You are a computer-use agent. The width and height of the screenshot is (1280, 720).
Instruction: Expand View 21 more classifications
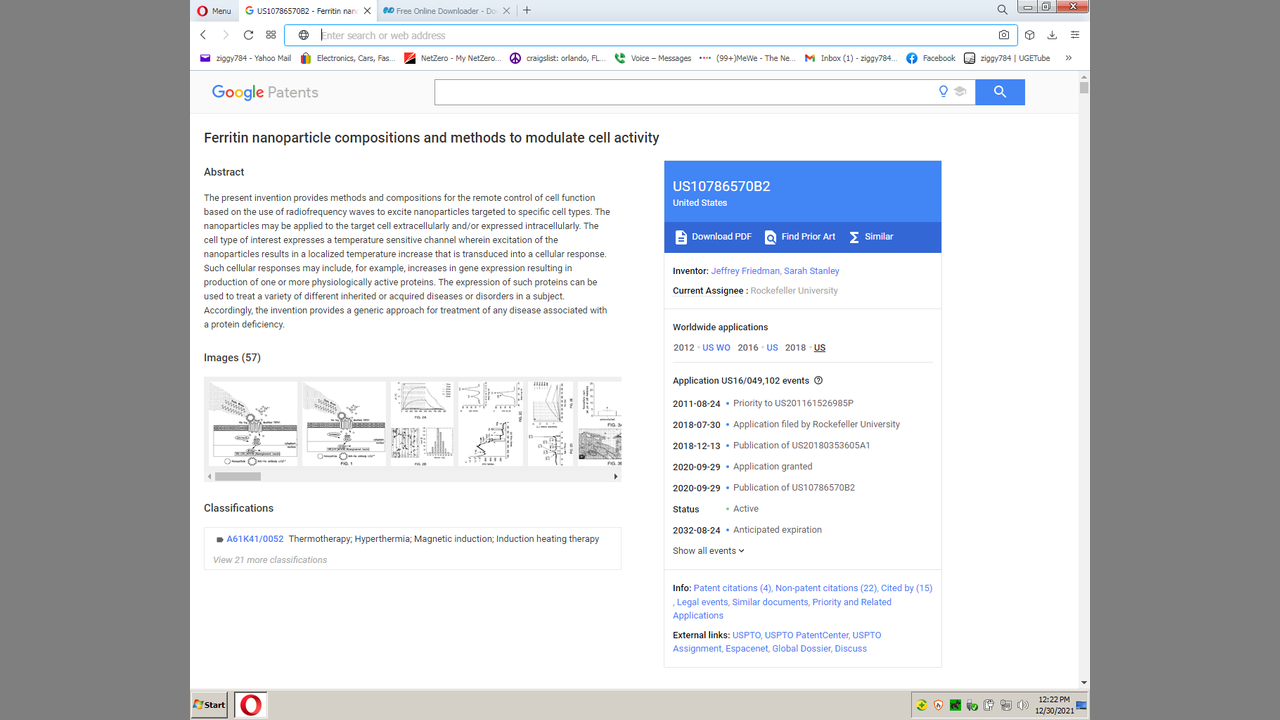pos(270,560)
